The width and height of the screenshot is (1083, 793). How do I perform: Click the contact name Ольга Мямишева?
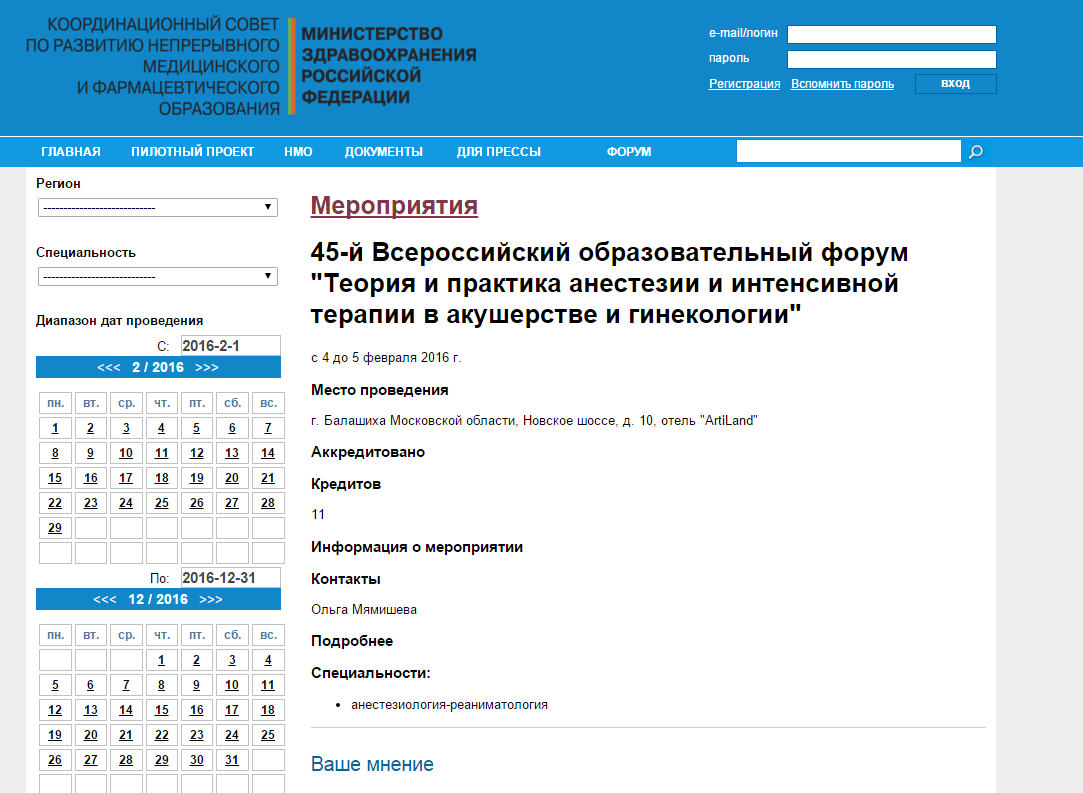364,609
